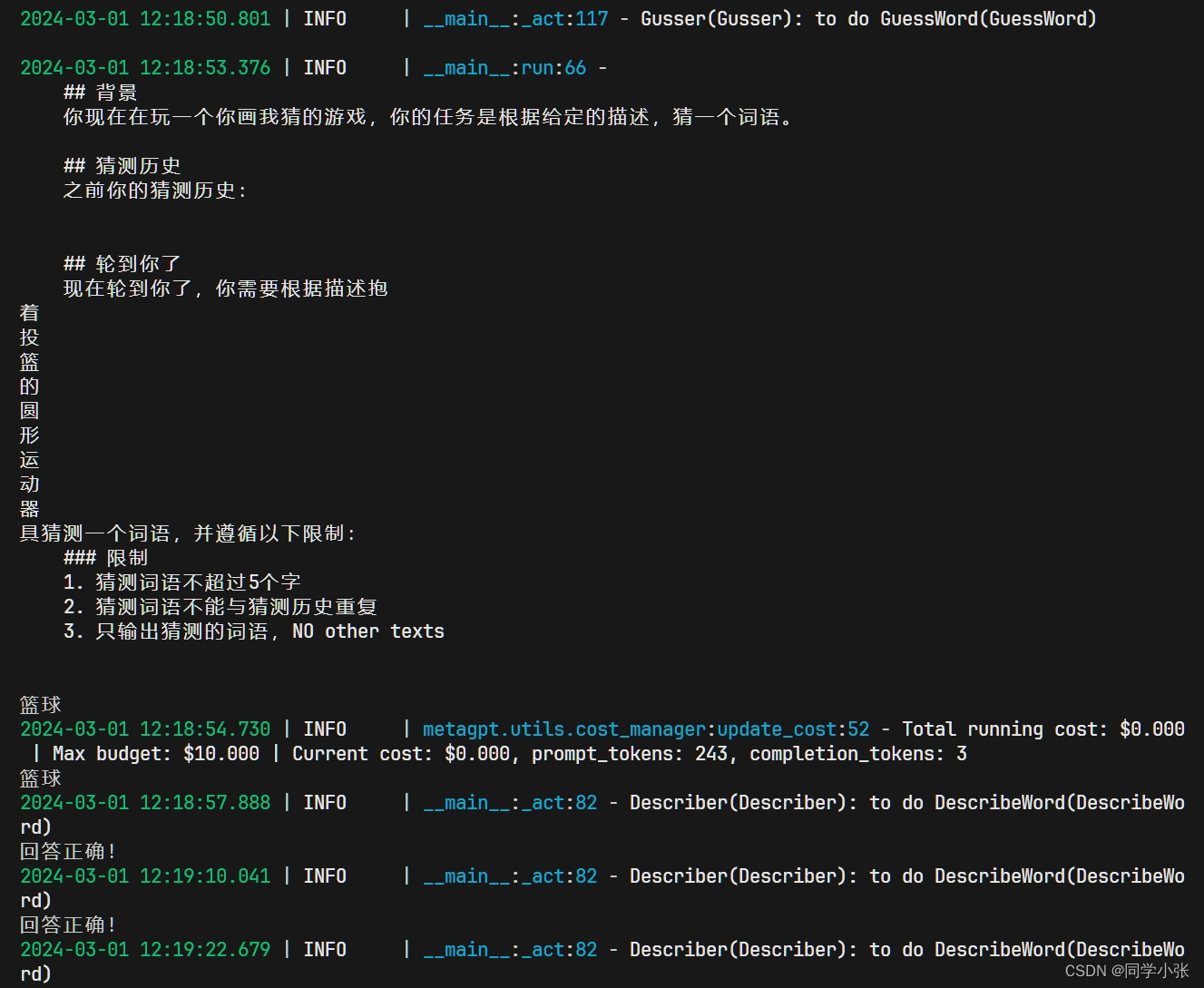Click the line '现在轮到你了，你需要根据描述抱'
The height and width of the screenshot is (988, 1204).
[225, 289]
